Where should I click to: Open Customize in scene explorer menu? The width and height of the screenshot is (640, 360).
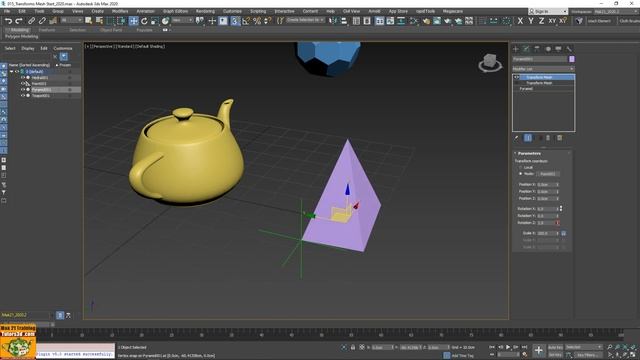click(x=62, y=49)
